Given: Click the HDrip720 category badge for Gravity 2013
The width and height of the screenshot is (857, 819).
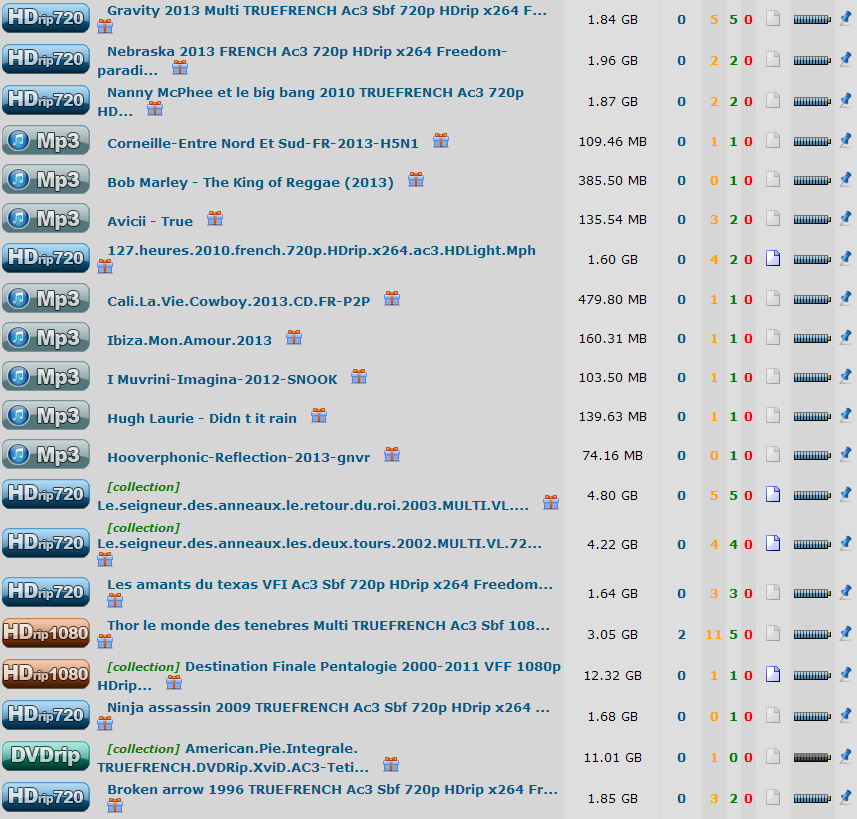Looking at the screenshot, I should click(45, 18).
